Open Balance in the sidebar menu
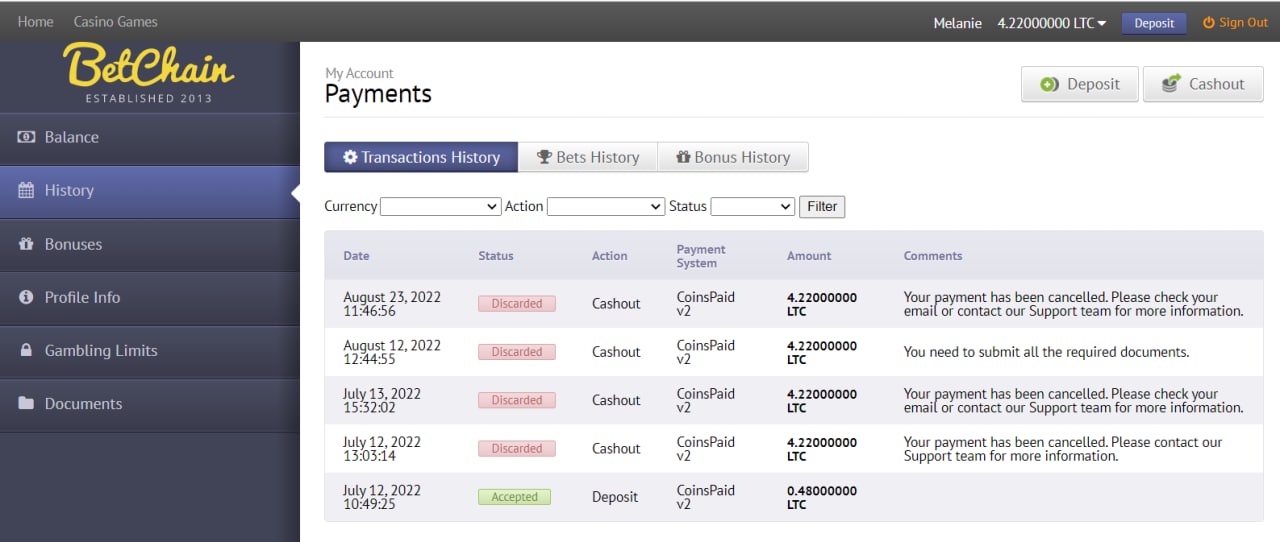Screen dimensions: 1280x542 (x=150, y=138)
